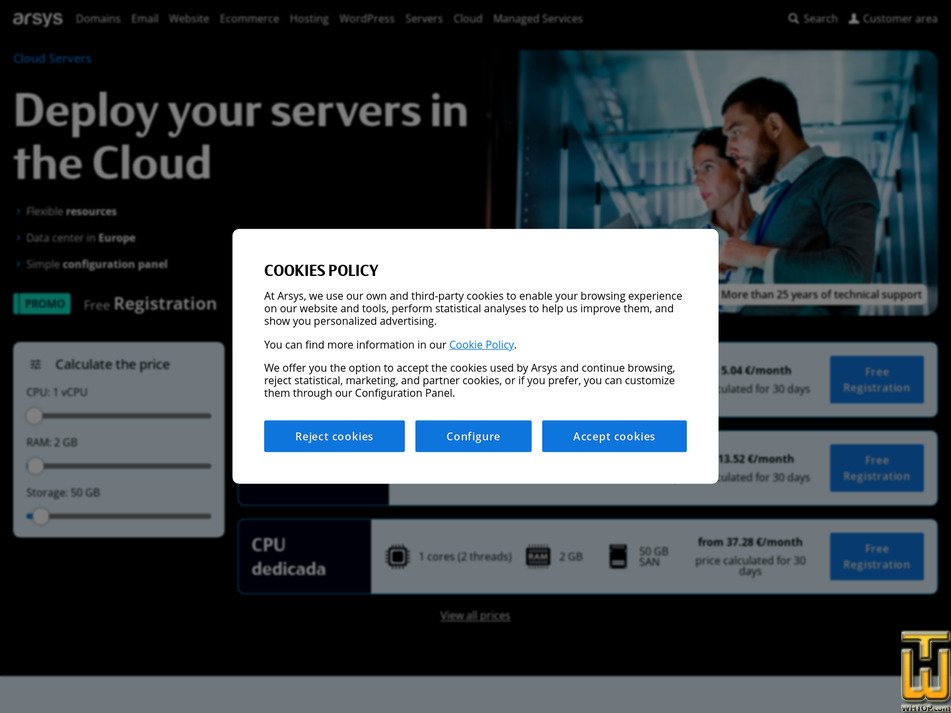This screenshot has width=951, height=713.
Task: Click the 'Data center in Europe' bullet
Action: point(81,238)
